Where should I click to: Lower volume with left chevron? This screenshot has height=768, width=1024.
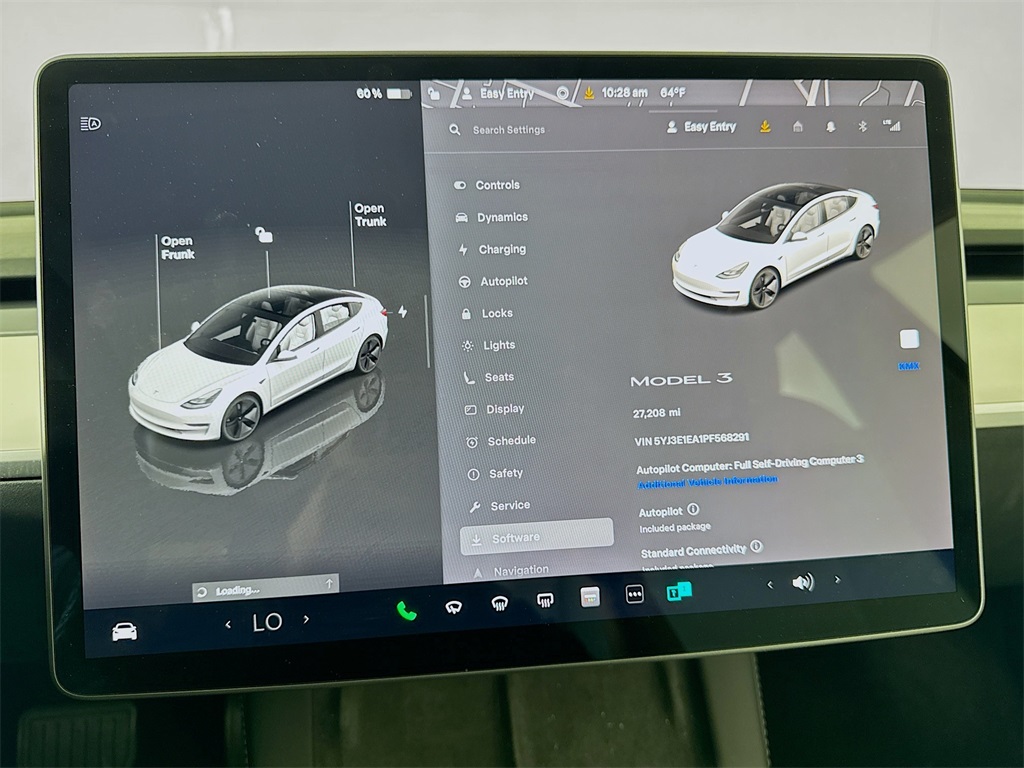[770, 584]
